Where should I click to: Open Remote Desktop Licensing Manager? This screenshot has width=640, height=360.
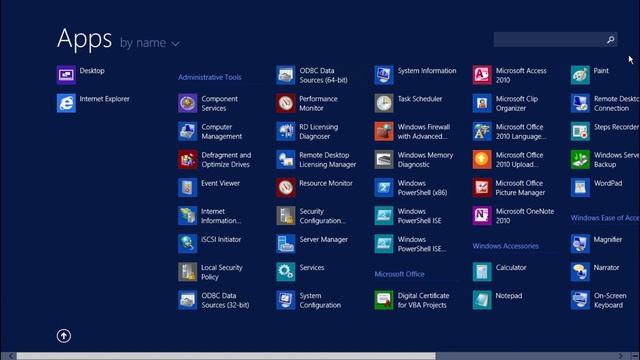[x=316, y=159]
